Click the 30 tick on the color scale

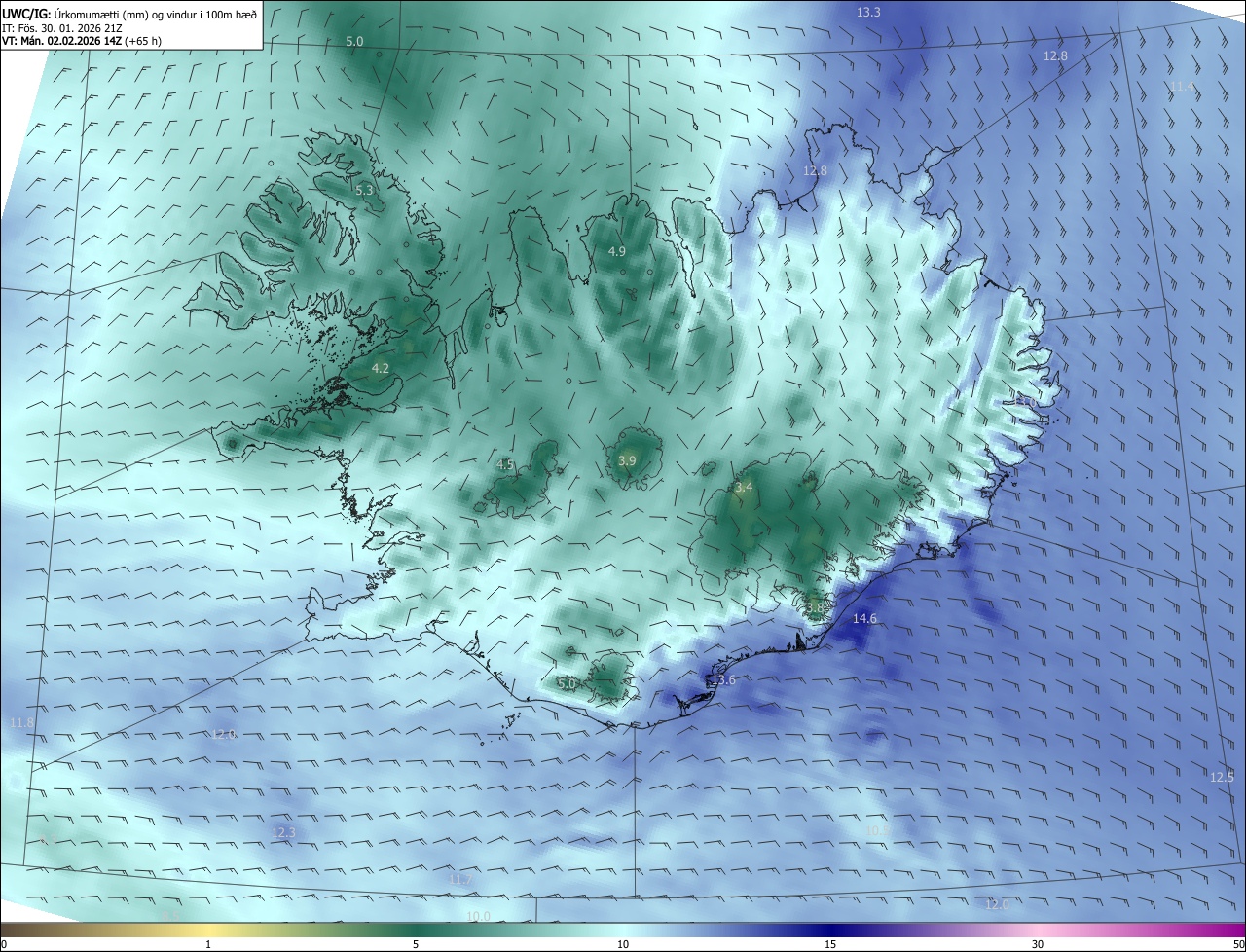coord(1038,944)
